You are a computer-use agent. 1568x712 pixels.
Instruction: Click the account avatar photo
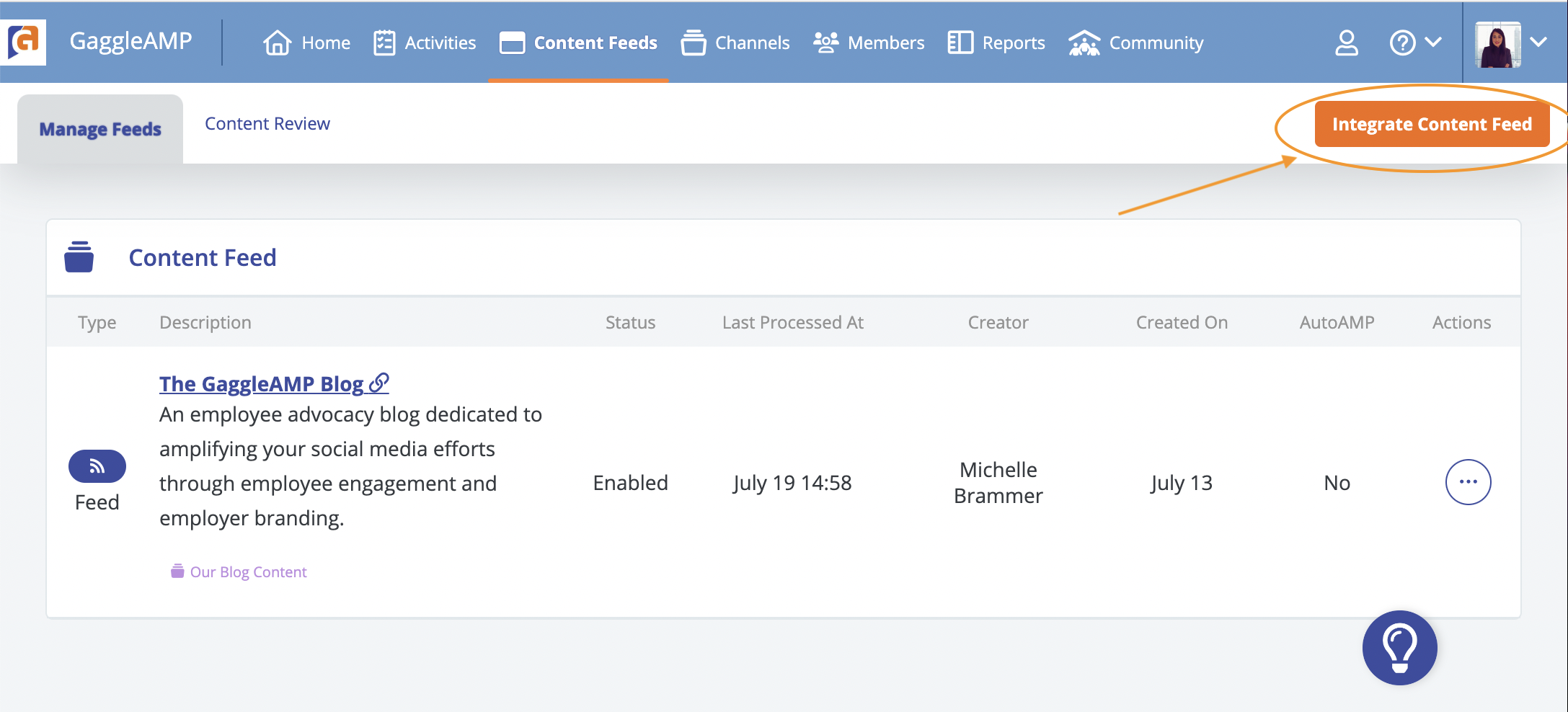1498,45
